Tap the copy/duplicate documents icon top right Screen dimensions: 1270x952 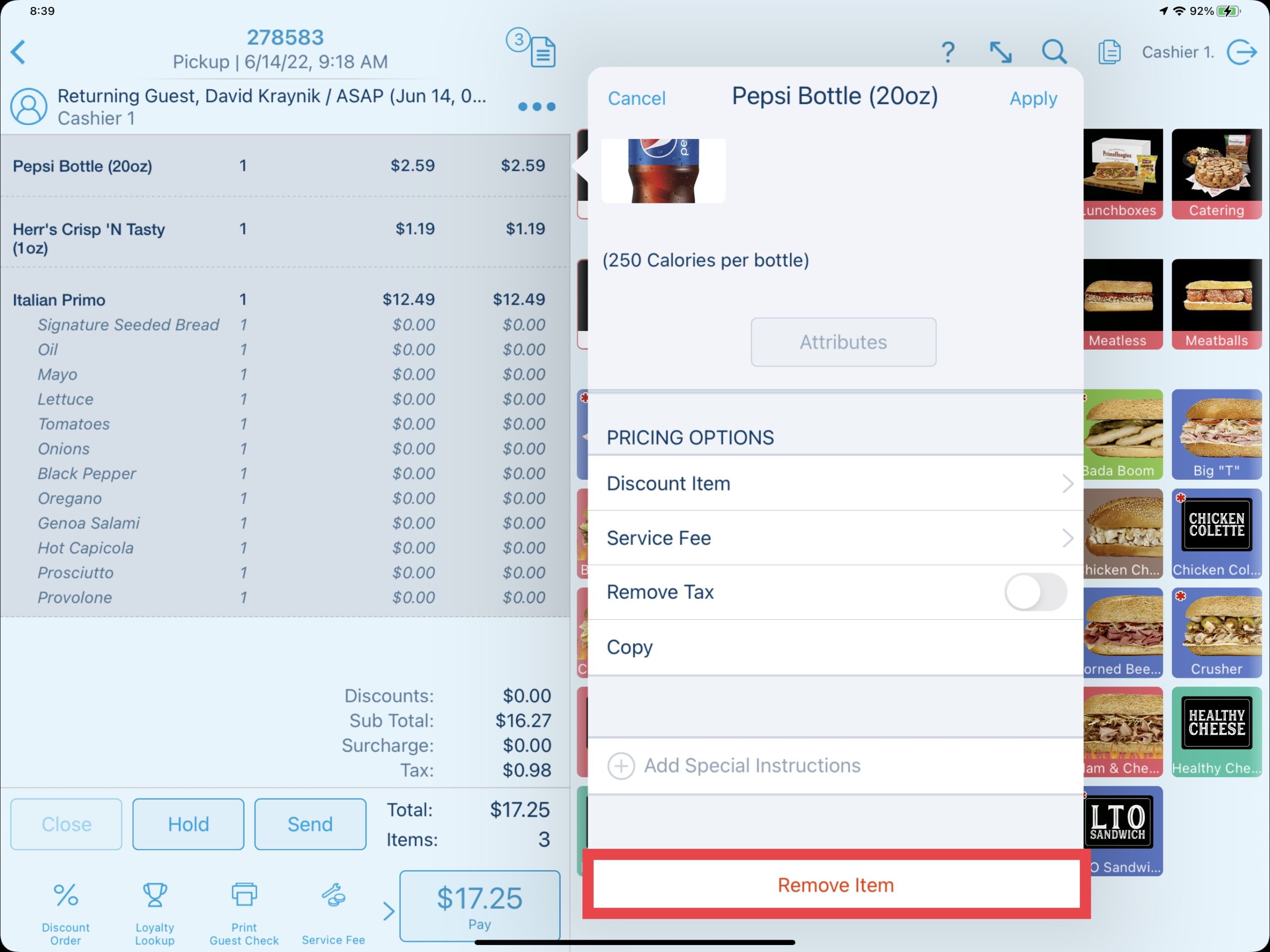pos(1109,51)
